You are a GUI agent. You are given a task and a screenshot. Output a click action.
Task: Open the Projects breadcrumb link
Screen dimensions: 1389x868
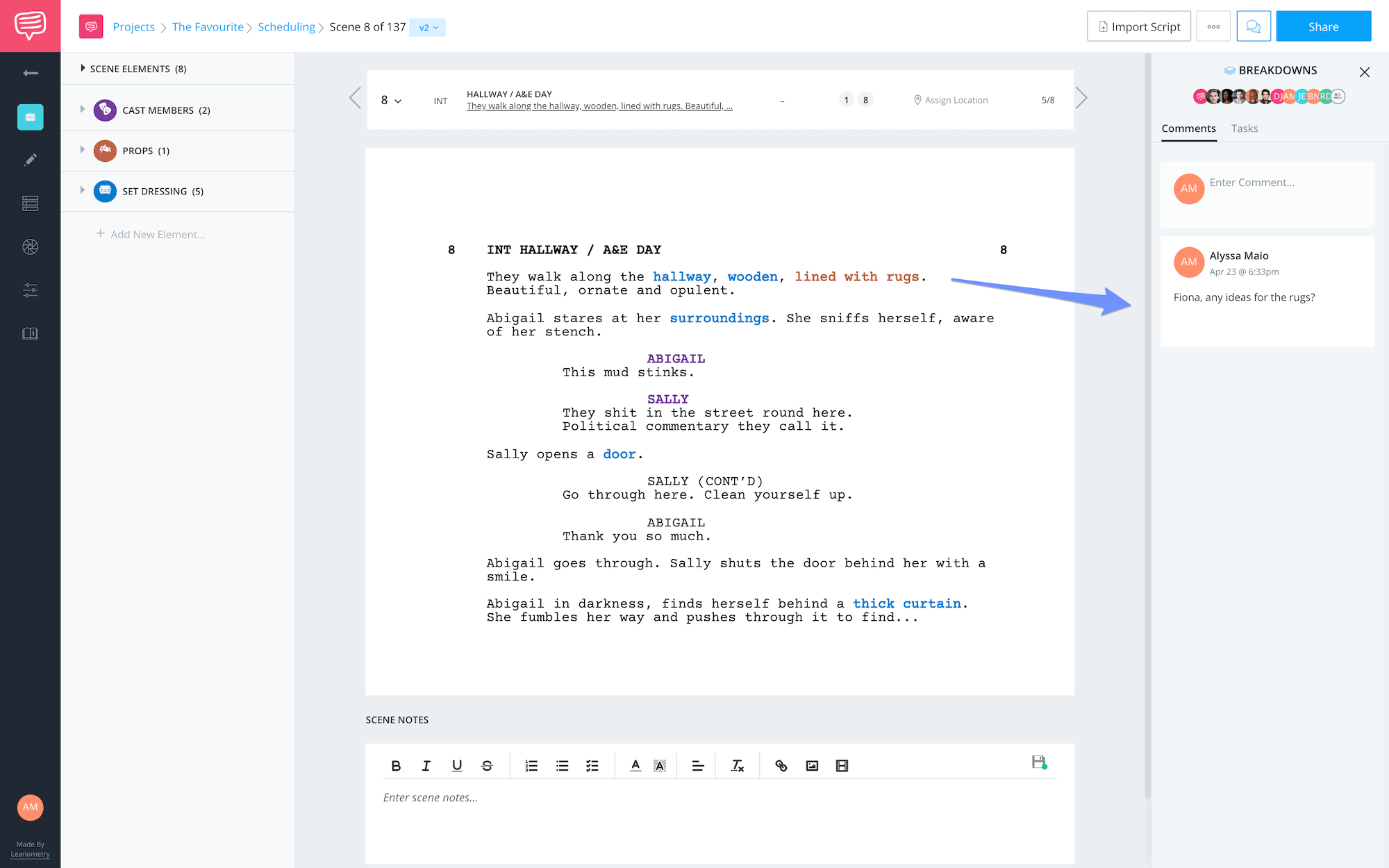pos(133,26)
